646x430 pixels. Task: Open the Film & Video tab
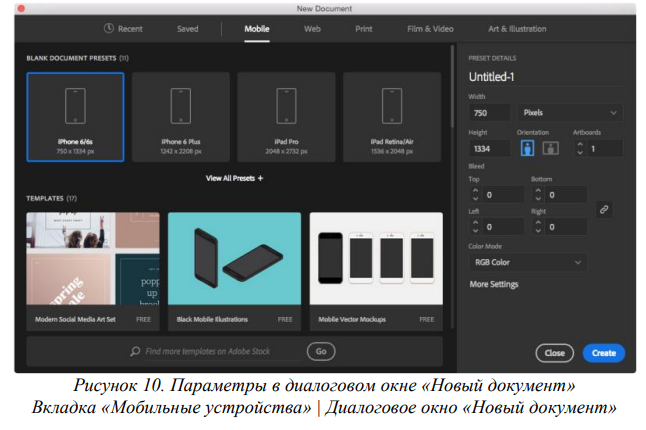430,29
